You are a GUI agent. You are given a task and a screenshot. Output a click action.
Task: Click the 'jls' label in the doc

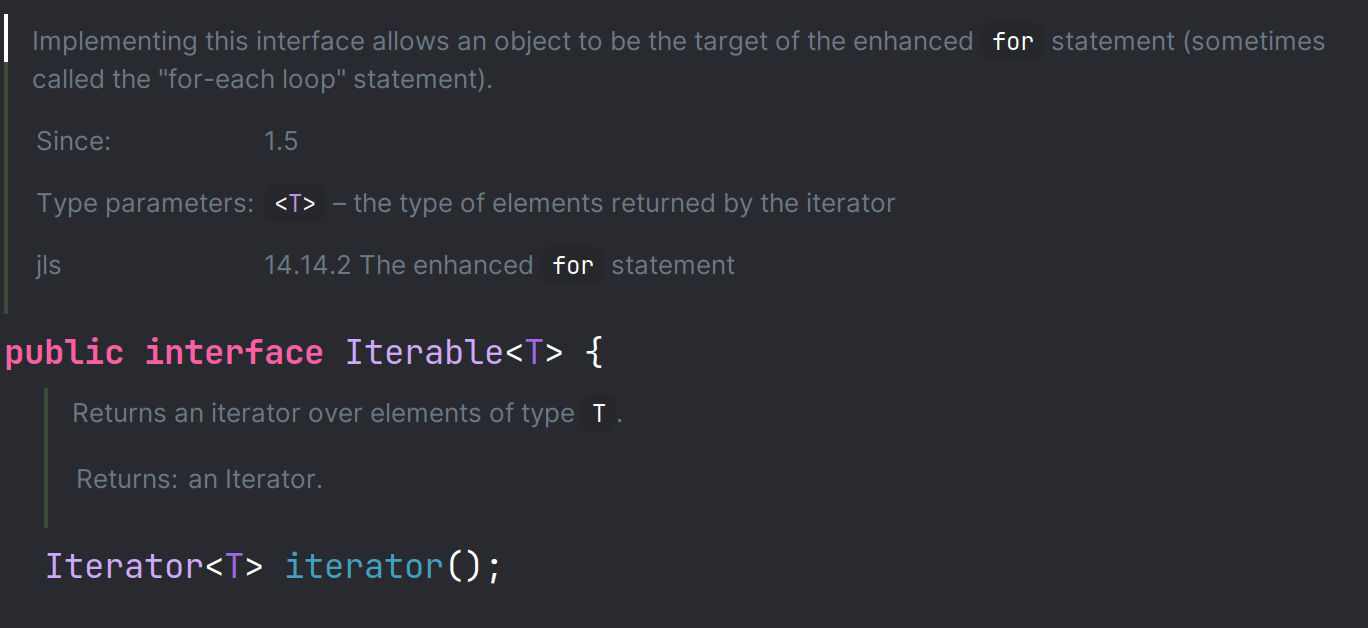point(49,265)
